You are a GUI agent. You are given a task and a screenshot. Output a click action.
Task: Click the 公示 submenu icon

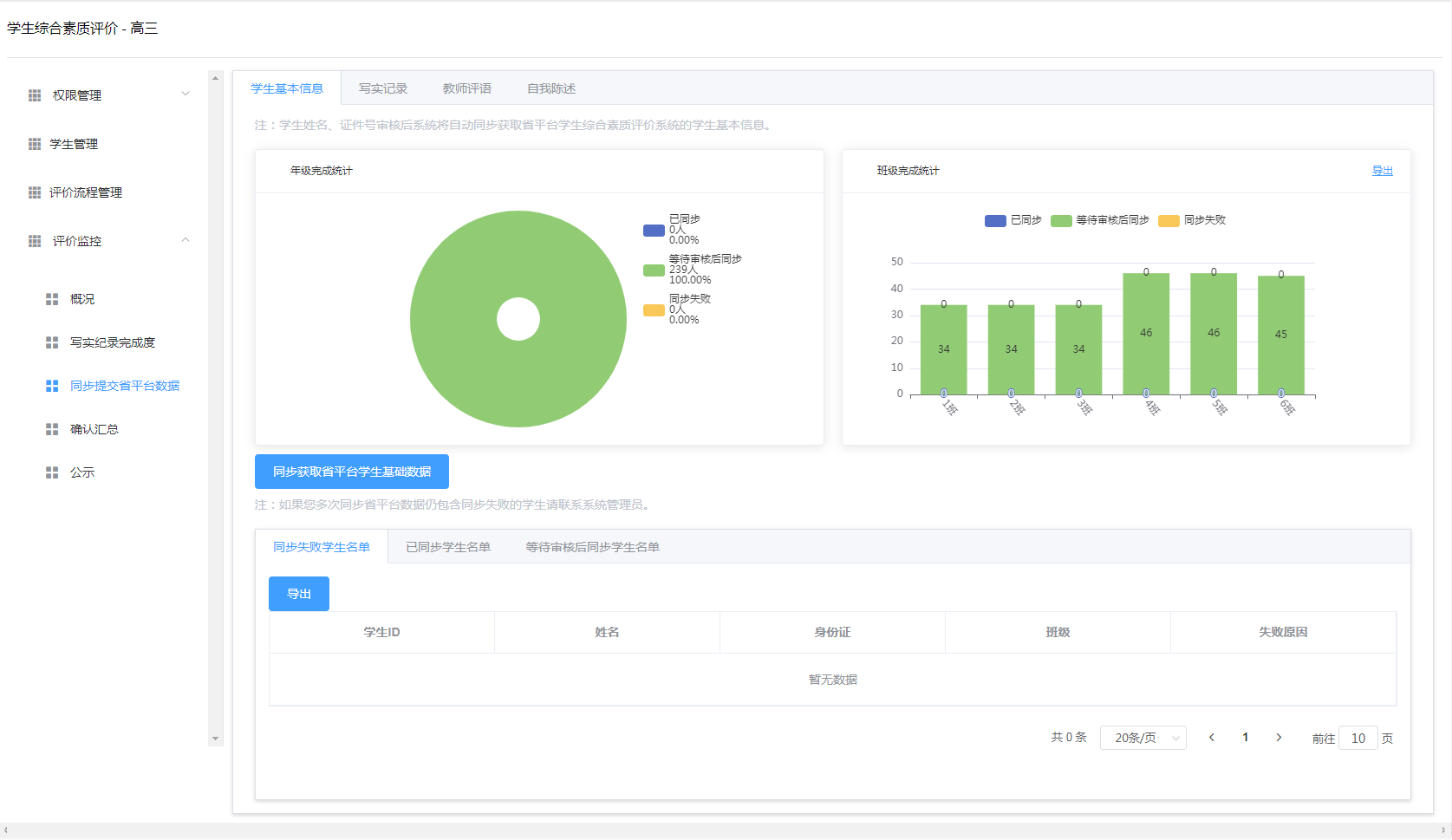click(x=52, y=472)
